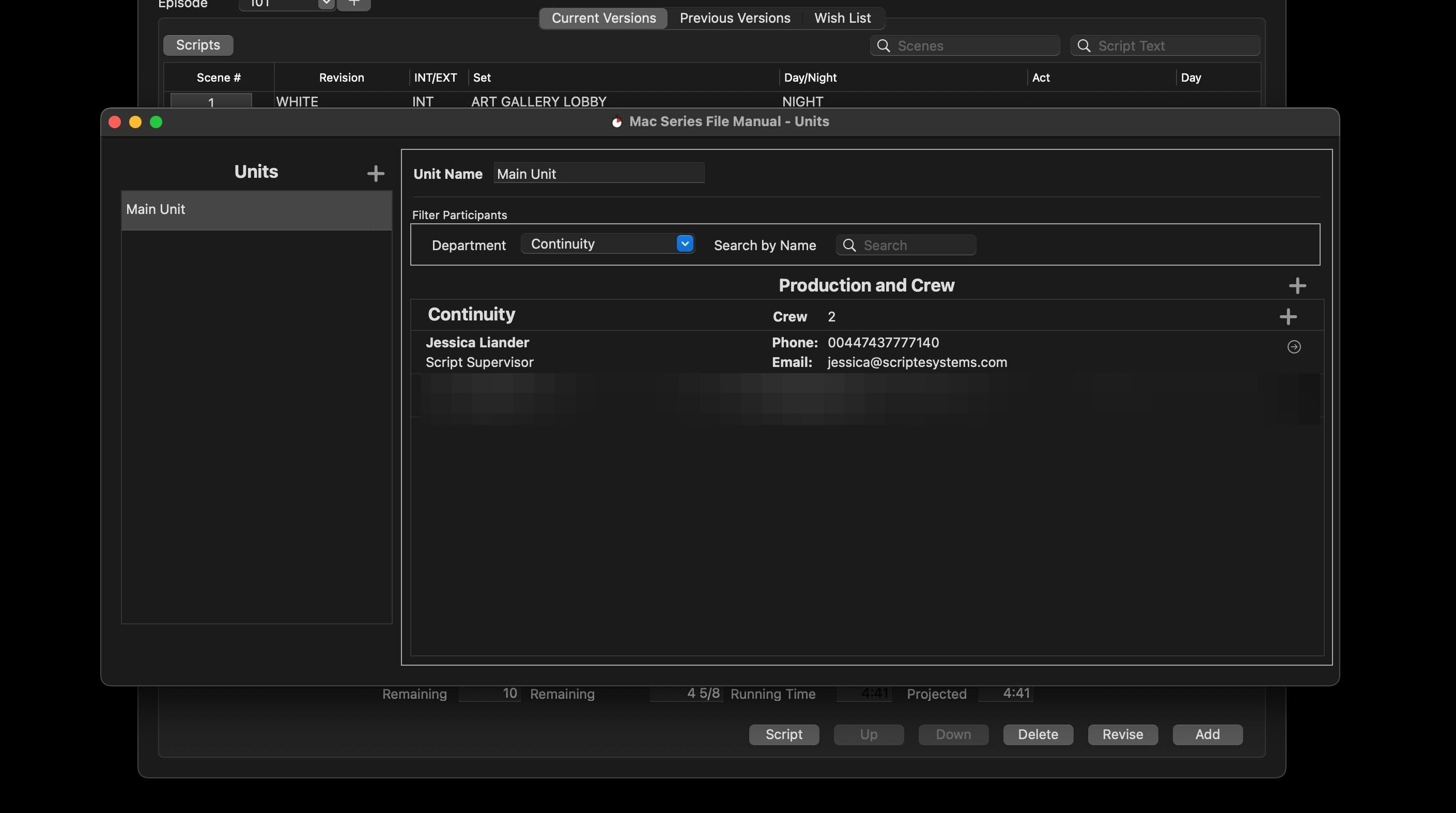Switch to Previous Versions tab

click(734, 18)
